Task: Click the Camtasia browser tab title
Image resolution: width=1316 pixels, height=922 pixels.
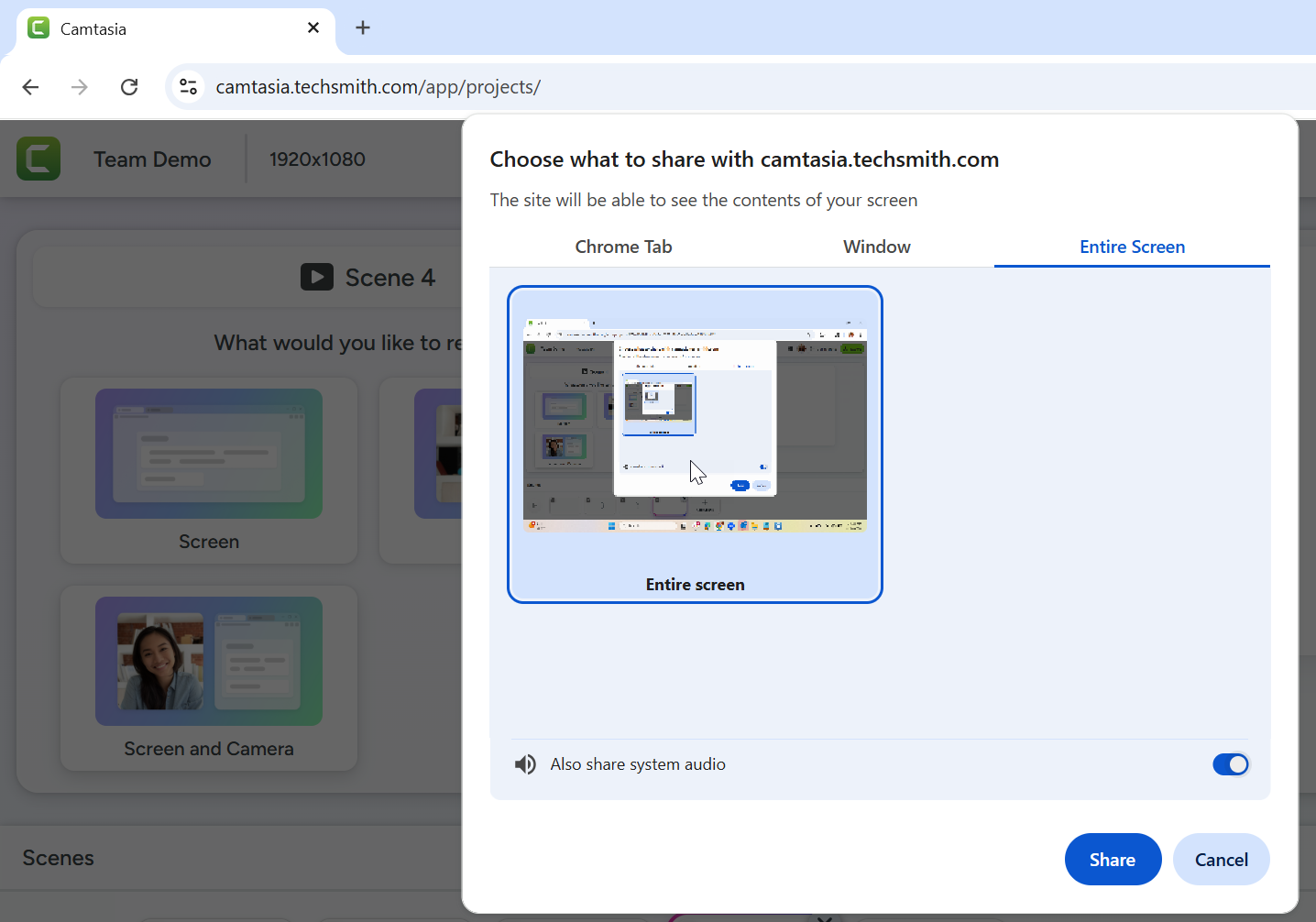Action: 93,28
